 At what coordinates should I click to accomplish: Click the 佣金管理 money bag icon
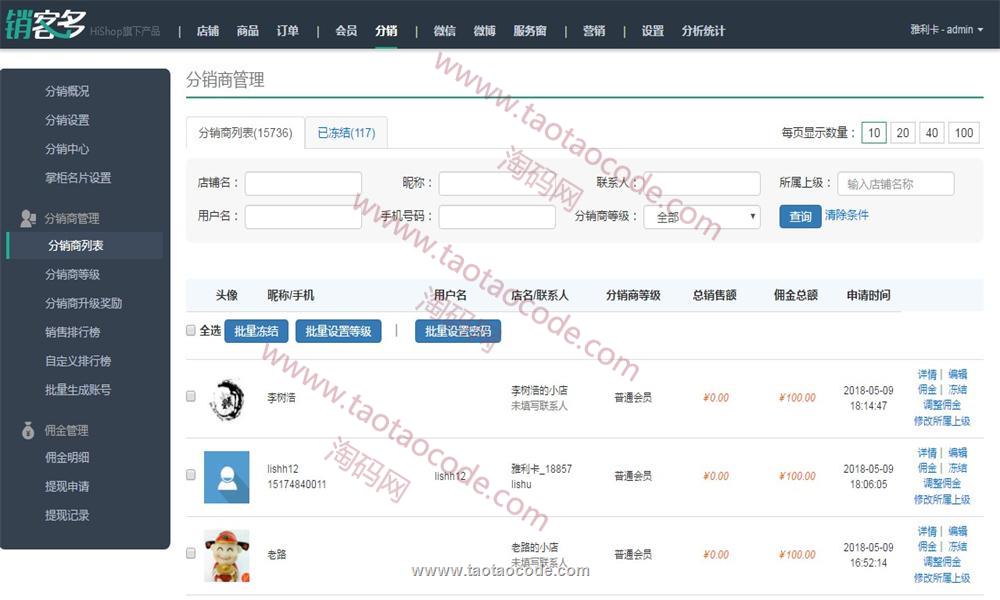point(28,431)
